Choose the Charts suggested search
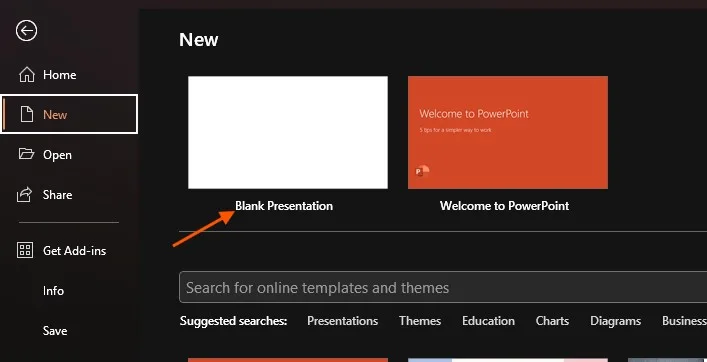The image size is (707, 362). [x=552, y=321]
